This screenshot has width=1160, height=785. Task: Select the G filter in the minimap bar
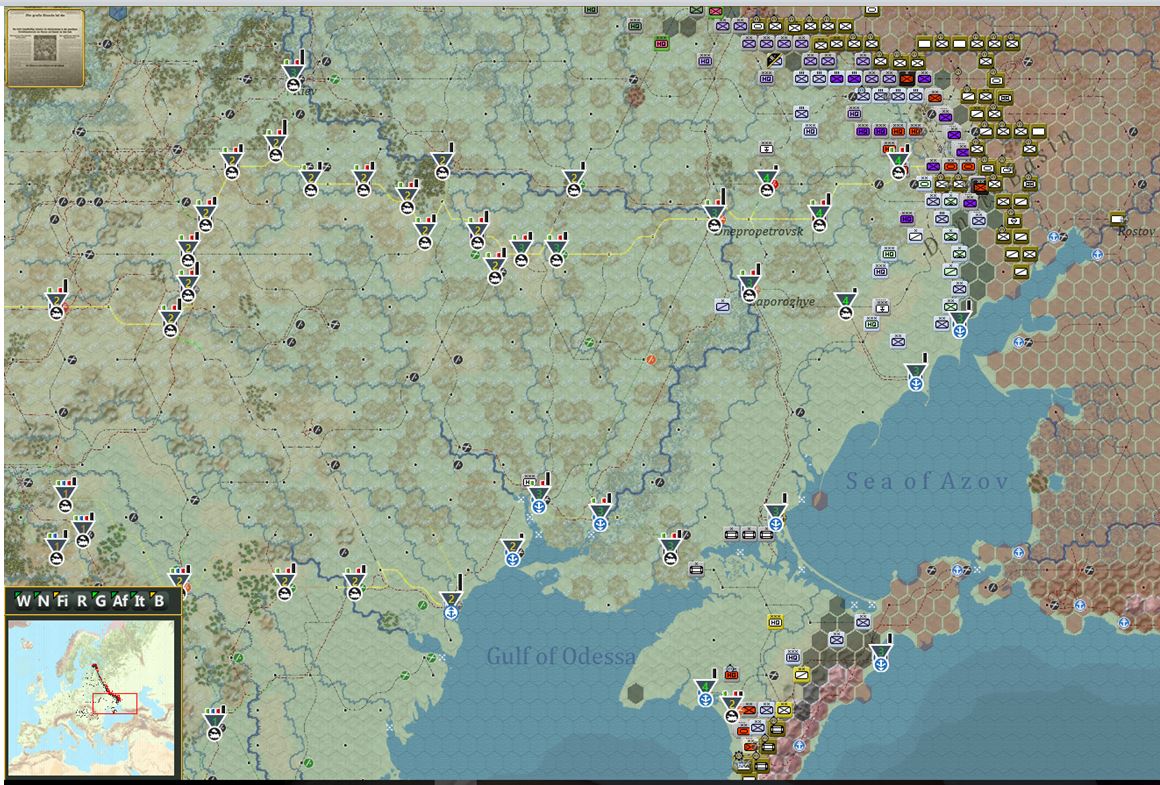[101, 600]
